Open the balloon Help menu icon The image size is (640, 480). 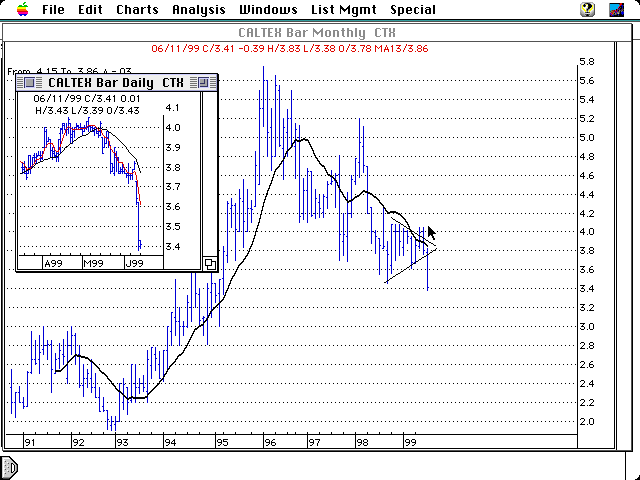[587, 9]
